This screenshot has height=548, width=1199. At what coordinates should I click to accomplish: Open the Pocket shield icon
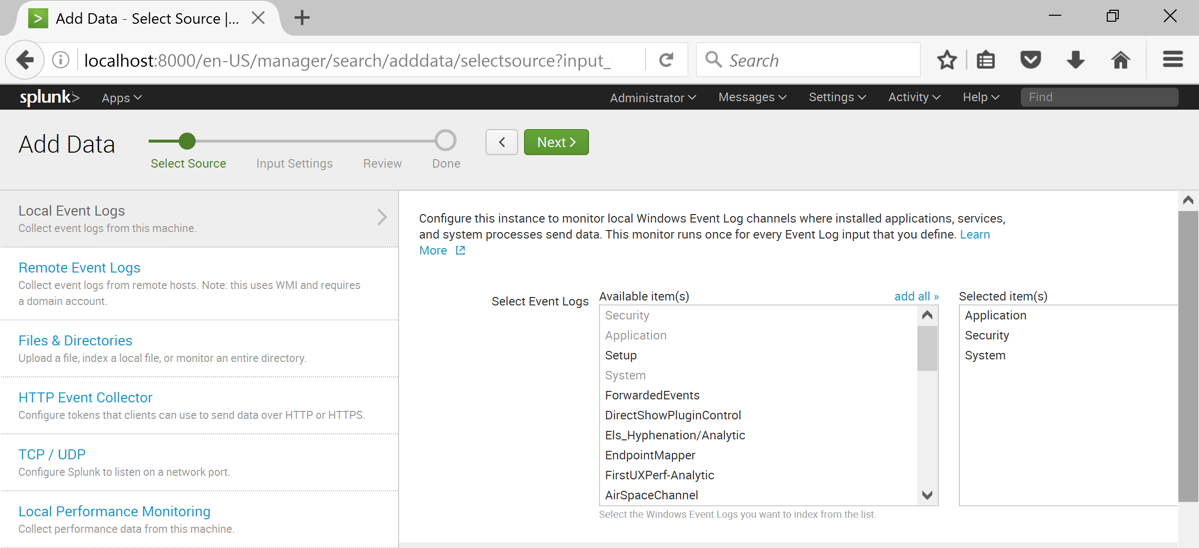click(1030, 60)
